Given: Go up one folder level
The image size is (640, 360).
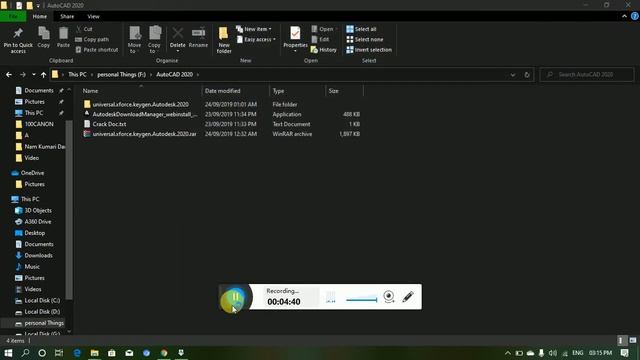Looking at the screenshot, I should pos(43,75).
